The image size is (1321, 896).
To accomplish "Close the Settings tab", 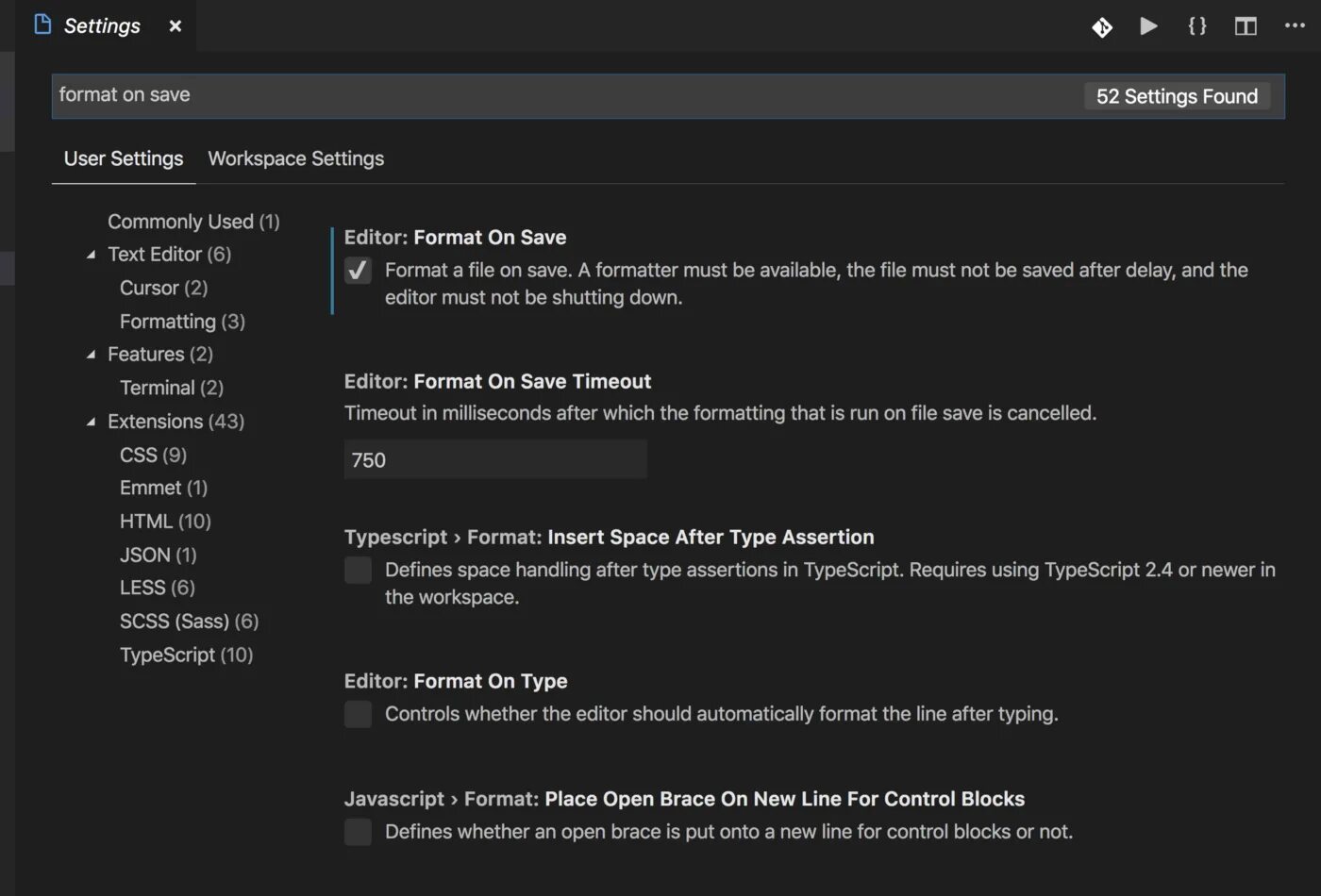I will [175, 26].
